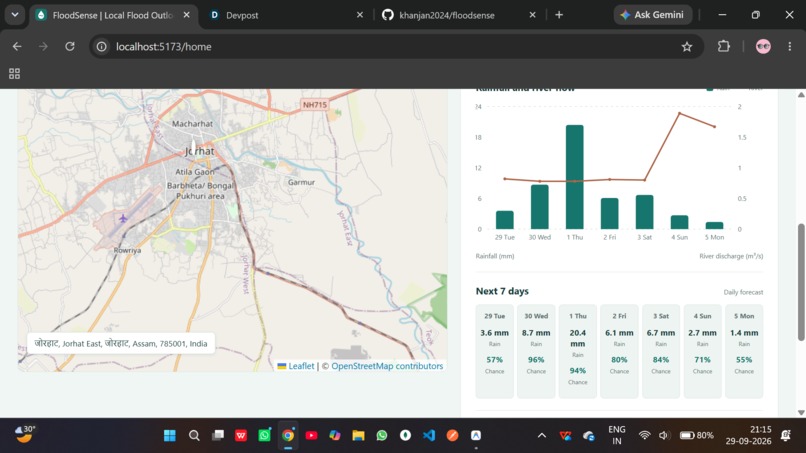The height and width of the screenshot is (453, 806).
Task: Open the Windows Start menu
Action: (x=170, y=436)
